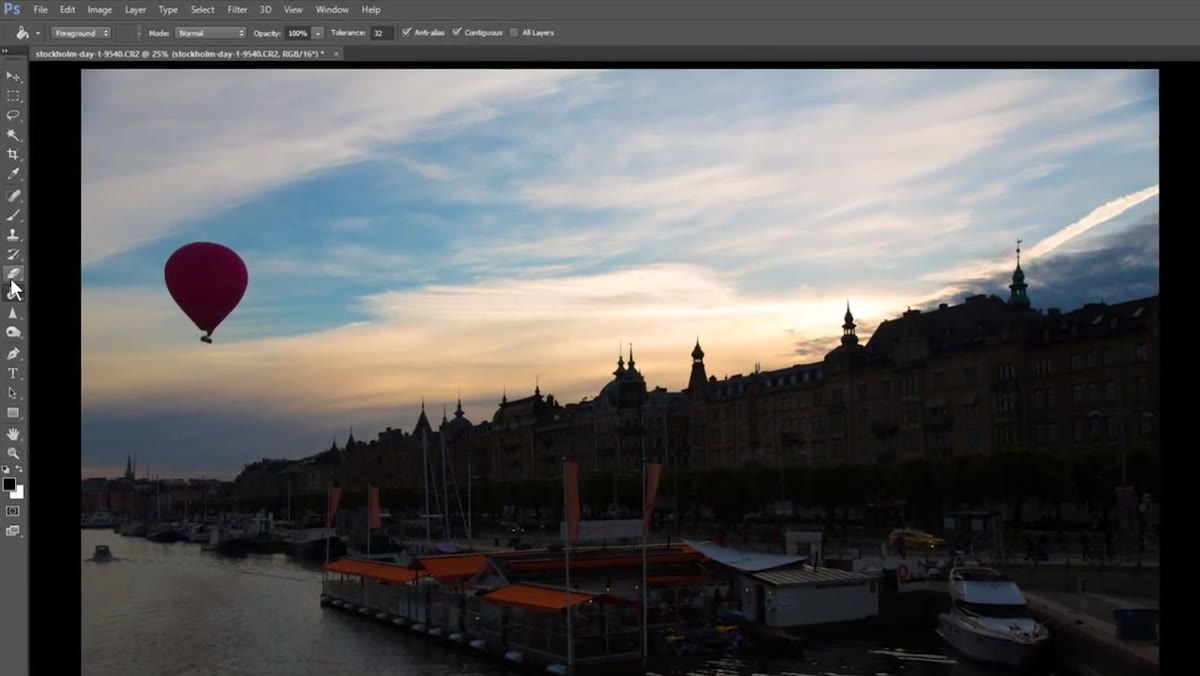Toggle the Contiguous checkbox

457,33
